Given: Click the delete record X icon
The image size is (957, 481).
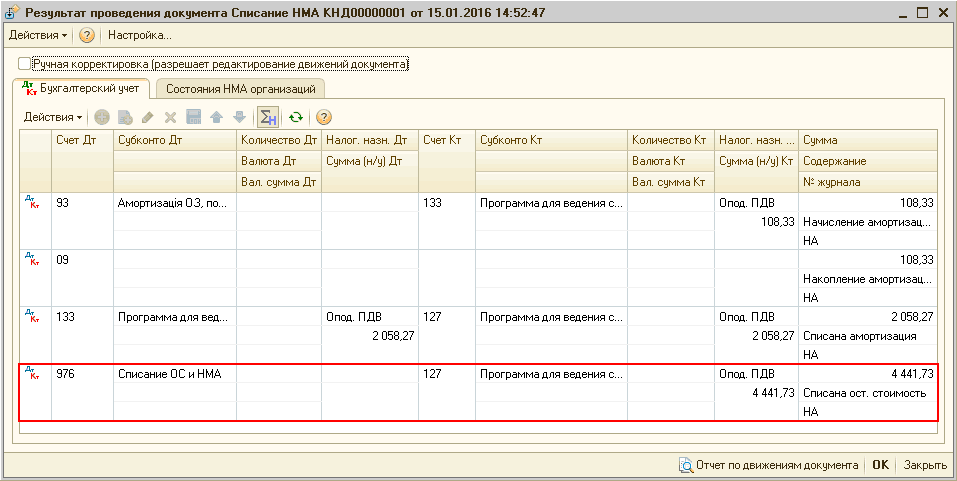Looking at the screenshot, I should (170, 117).
